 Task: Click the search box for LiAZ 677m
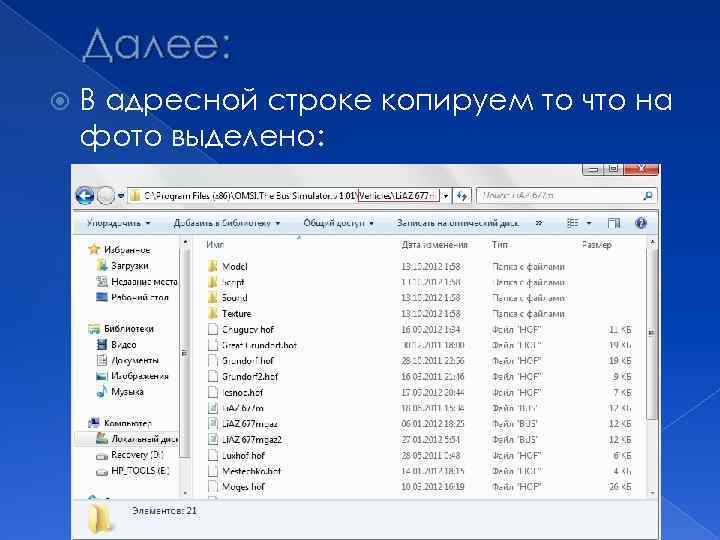pyautogui.click(x=567, y=196)
